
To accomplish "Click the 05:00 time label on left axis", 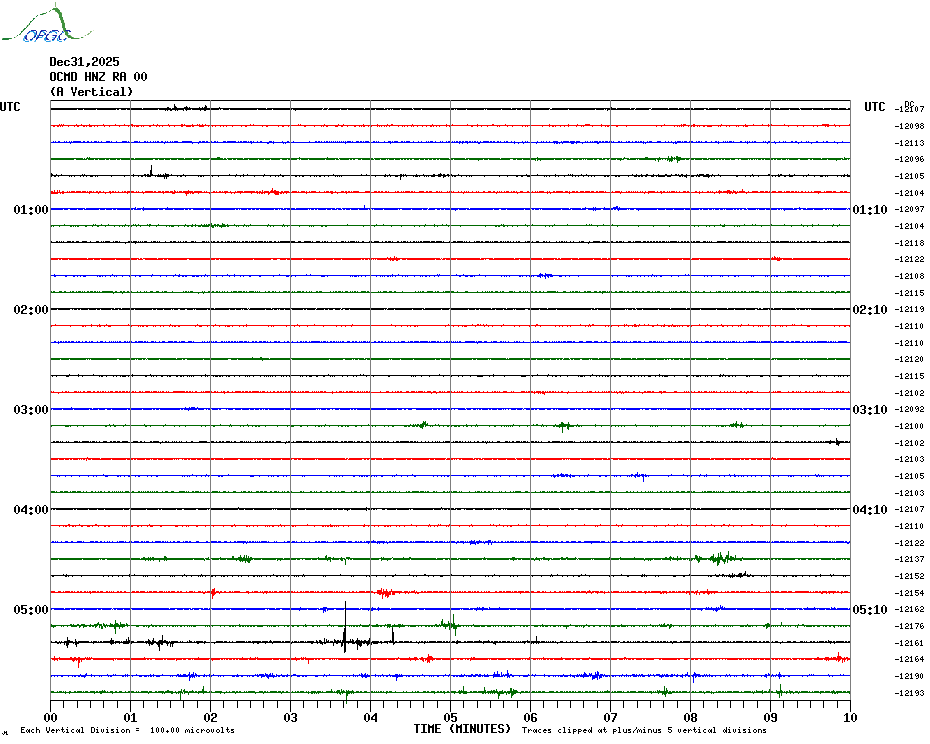I will coord(31,610).
